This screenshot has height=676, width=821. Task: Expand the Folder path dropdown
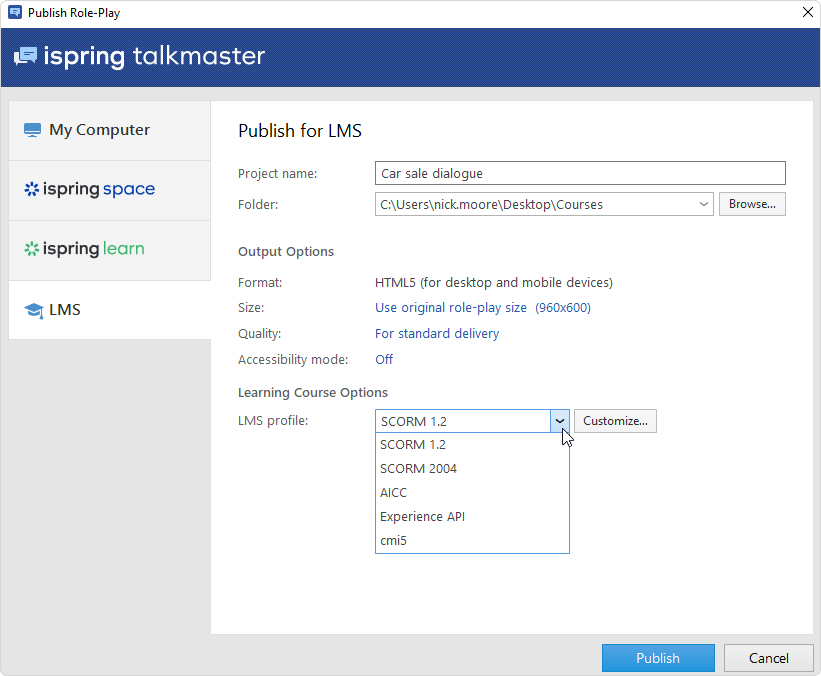point(705,204)
